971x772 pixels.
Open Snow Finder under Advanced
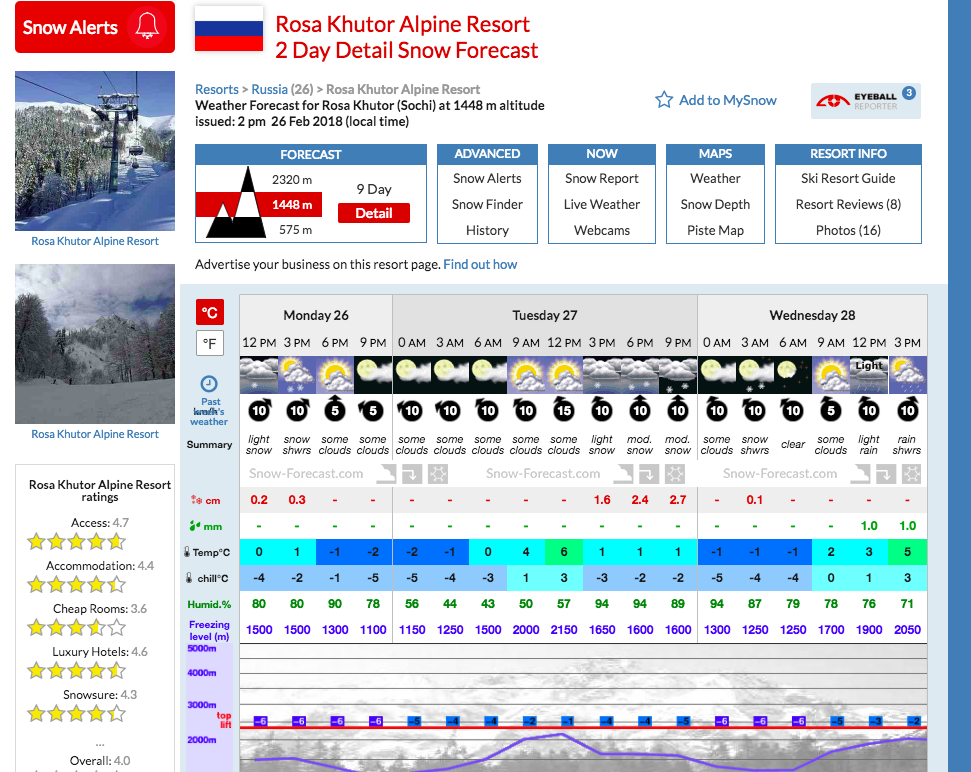click(x=487, y=204)
